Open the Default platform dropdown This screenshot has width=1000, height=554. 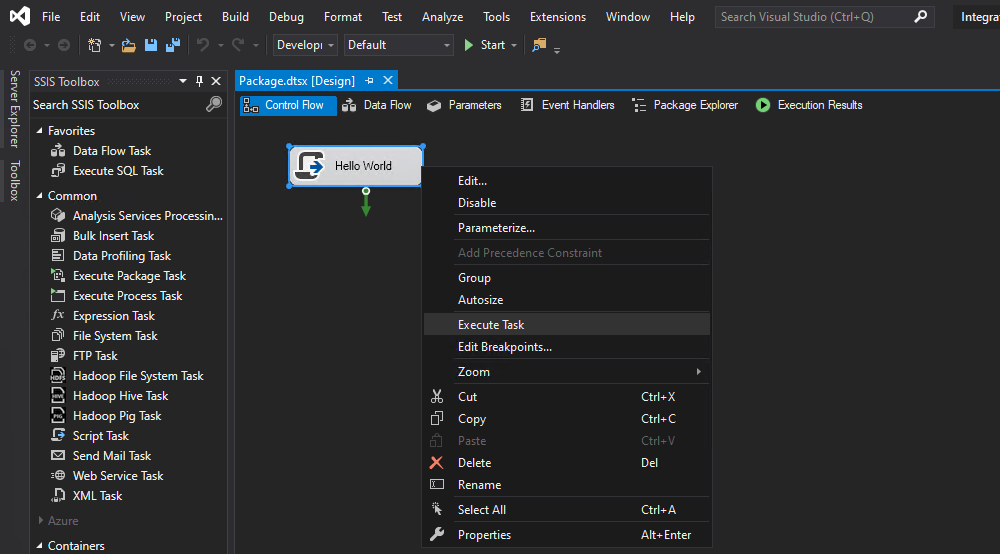pyautogui.click(x=399, y=45)
